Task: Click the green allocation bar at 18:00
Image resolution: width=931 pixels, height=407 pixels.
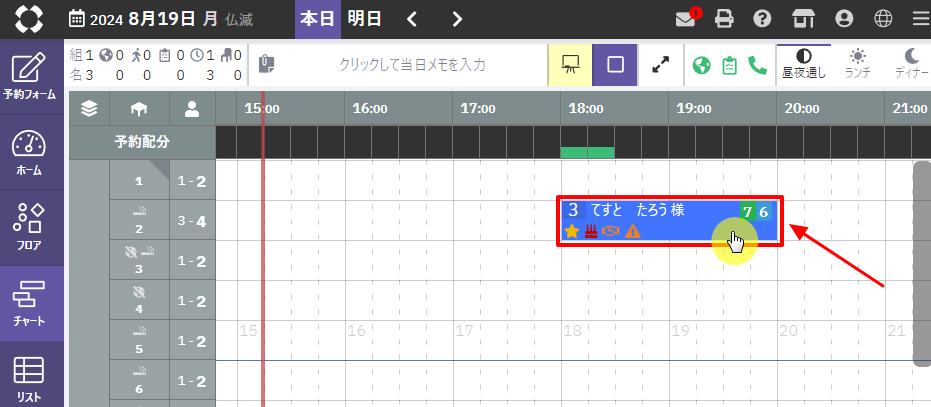Action: pyautogui.click(x=587, y=153)
